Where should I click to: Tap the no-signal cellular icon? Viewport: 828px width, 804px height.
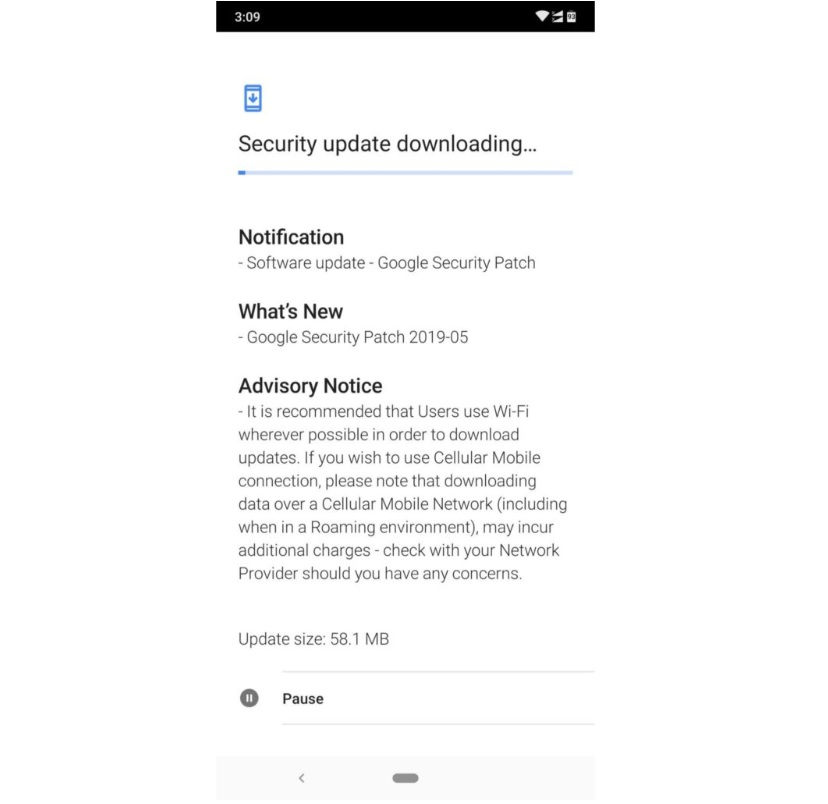(x=557, y=17)
